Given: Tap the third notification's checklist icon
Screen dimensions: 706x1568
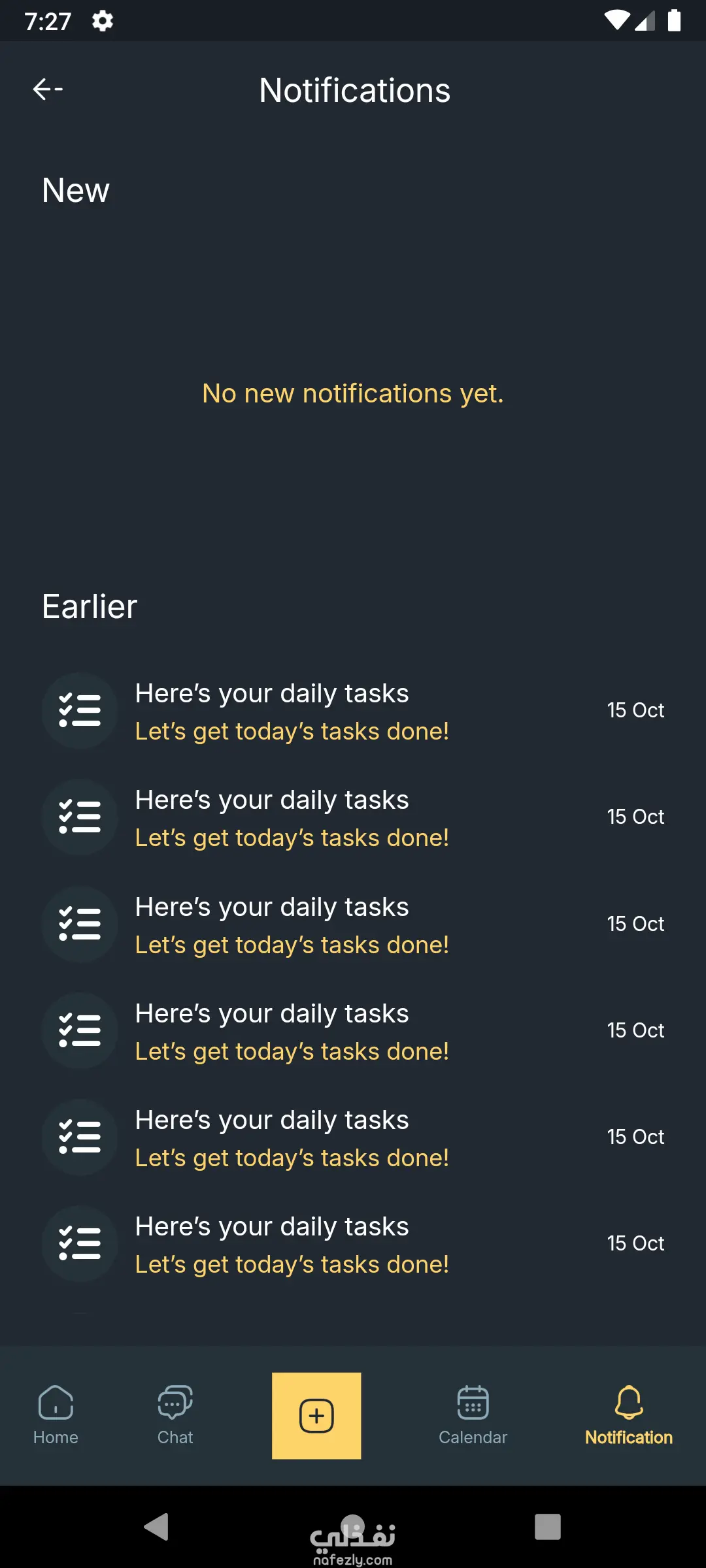Looking at the screenshot, I should [80, 924].
